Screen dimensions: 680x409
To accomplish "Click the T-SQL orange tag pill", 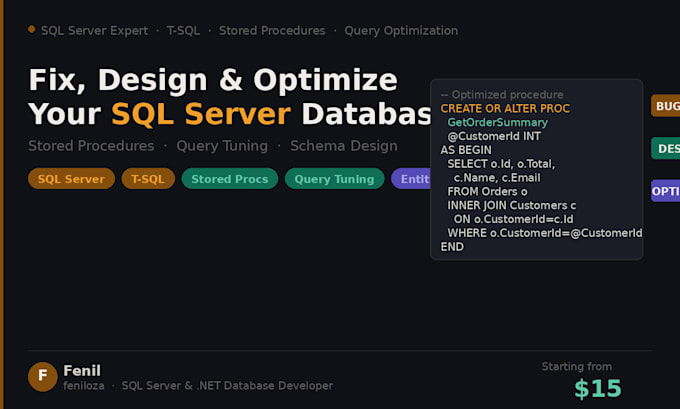I will 148,179.
